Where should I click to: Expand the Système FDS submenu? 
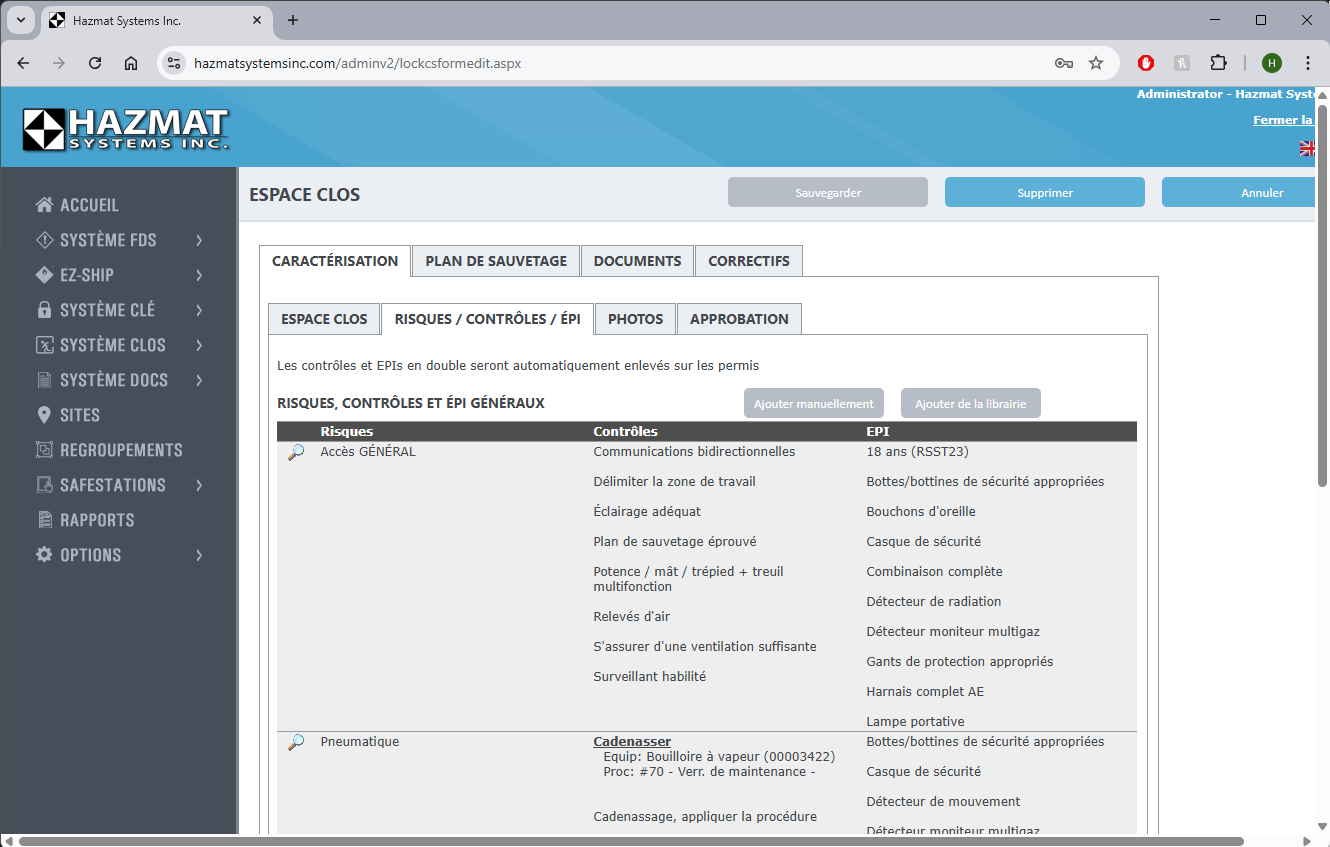pyautogui.click(x=199, y=240)
